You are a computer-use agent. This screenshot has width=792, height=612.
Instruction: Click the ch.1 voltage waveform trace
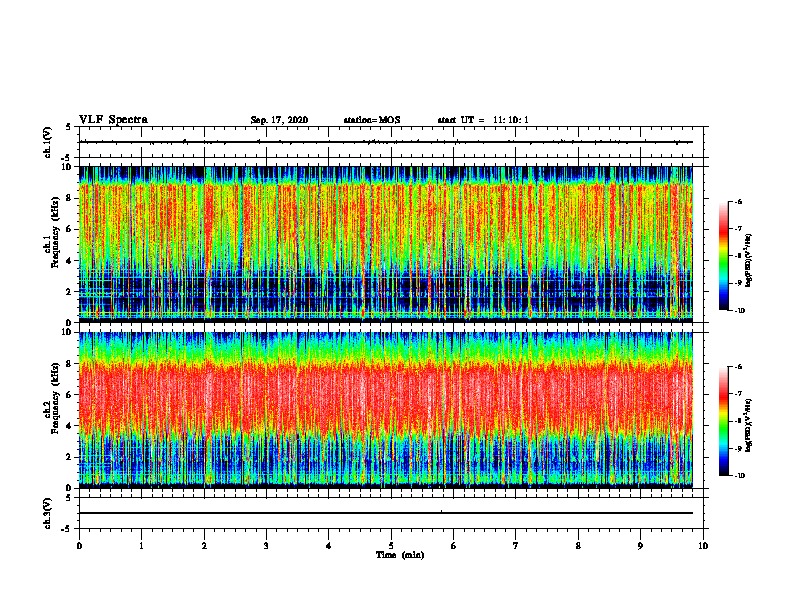coord(386,142)
